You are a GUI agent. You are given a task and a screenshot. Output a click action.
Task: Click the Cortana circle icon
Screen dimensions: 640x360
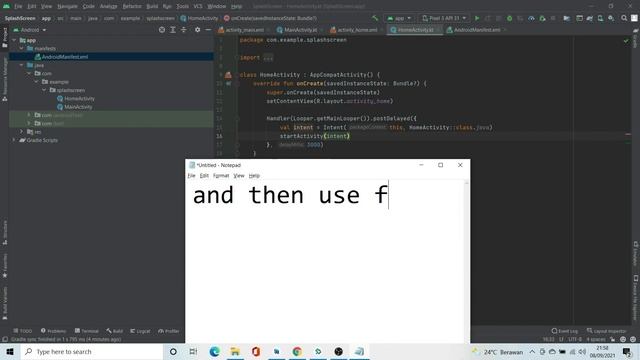click(x=173, y=351)
